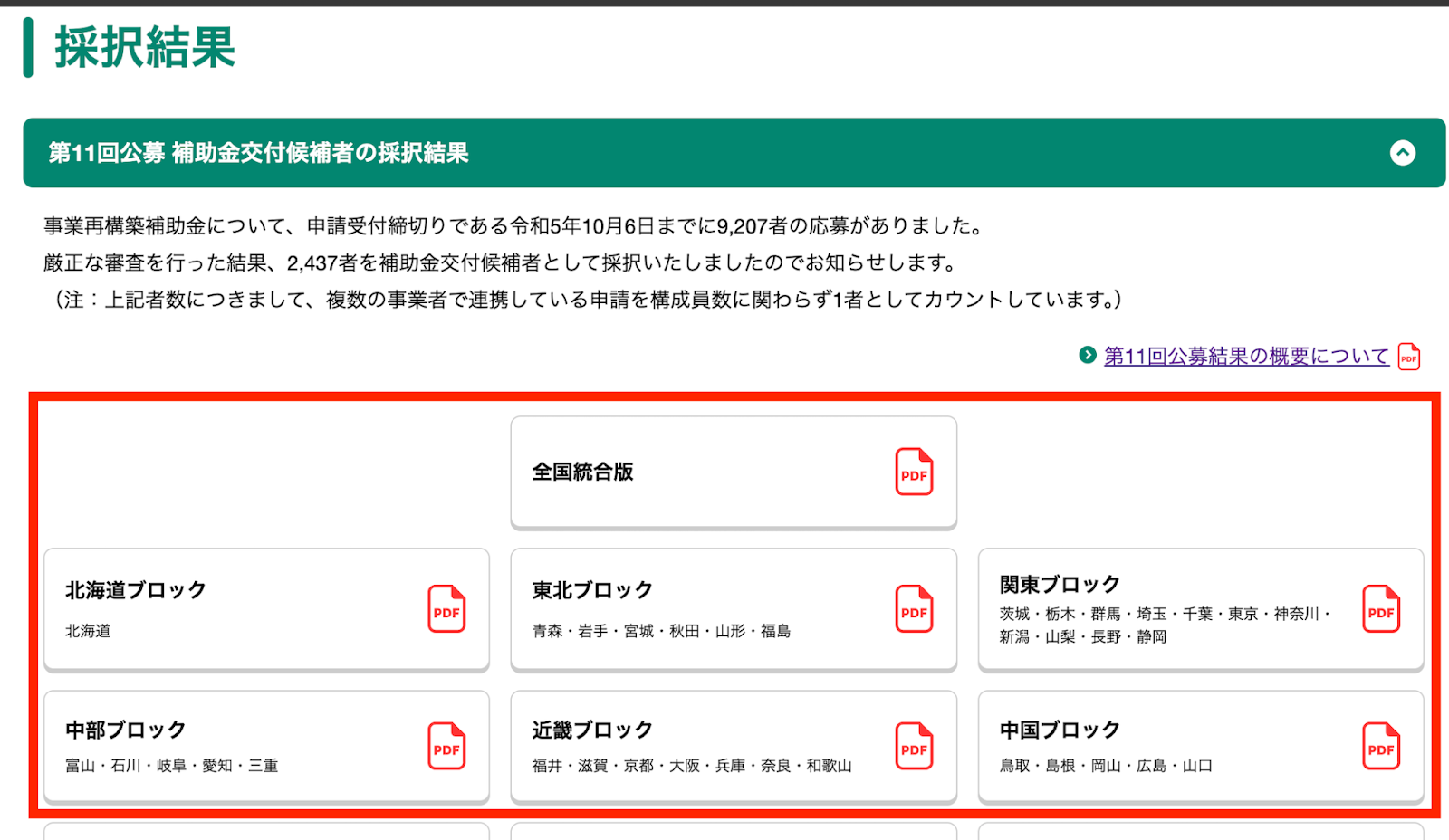
Task: Collapse the 第11回公募 採択結果 section chevron
Action: [1402, 153]
